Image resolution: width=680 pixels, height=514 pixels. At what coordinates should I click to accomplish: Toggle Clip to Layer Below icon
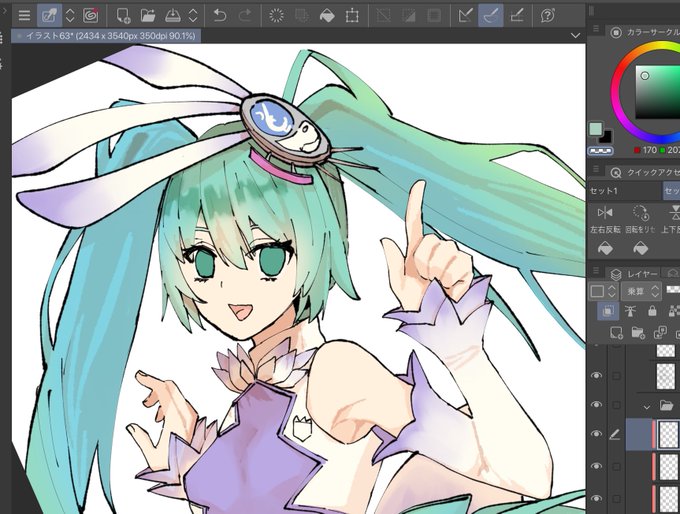[x=608, y=311]
